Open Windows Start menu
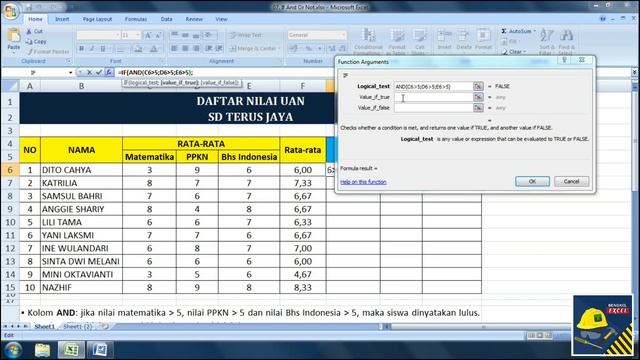 [x=13, y=350]
